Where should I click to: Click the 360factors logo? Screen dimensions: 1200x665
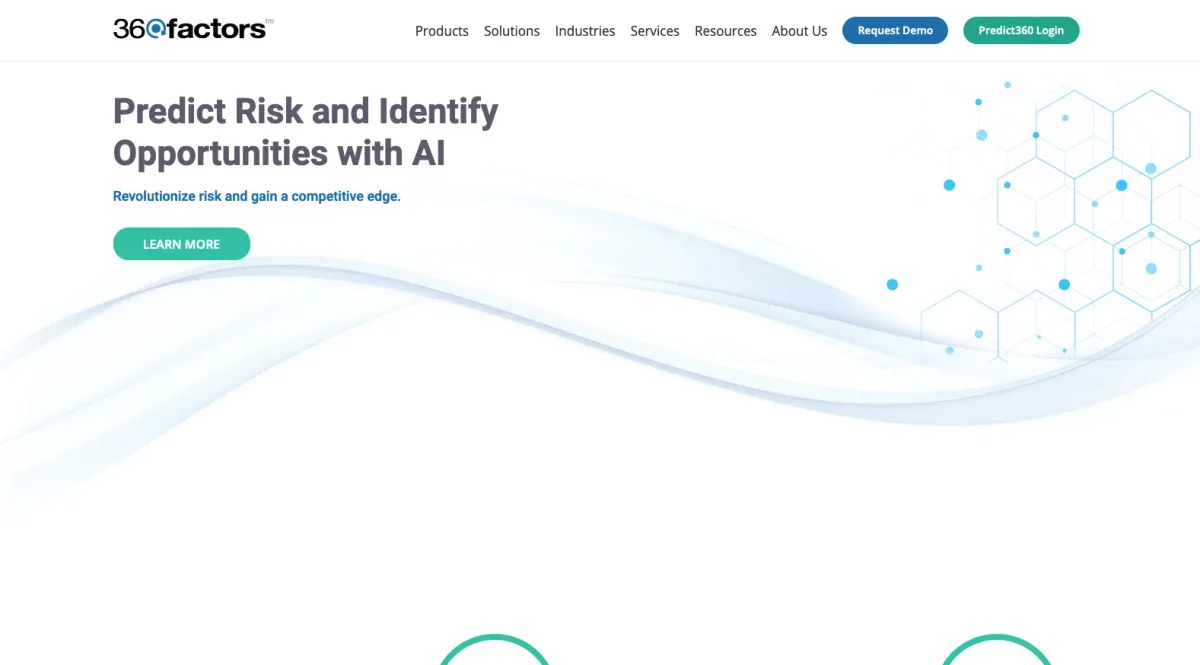point(193,29)
